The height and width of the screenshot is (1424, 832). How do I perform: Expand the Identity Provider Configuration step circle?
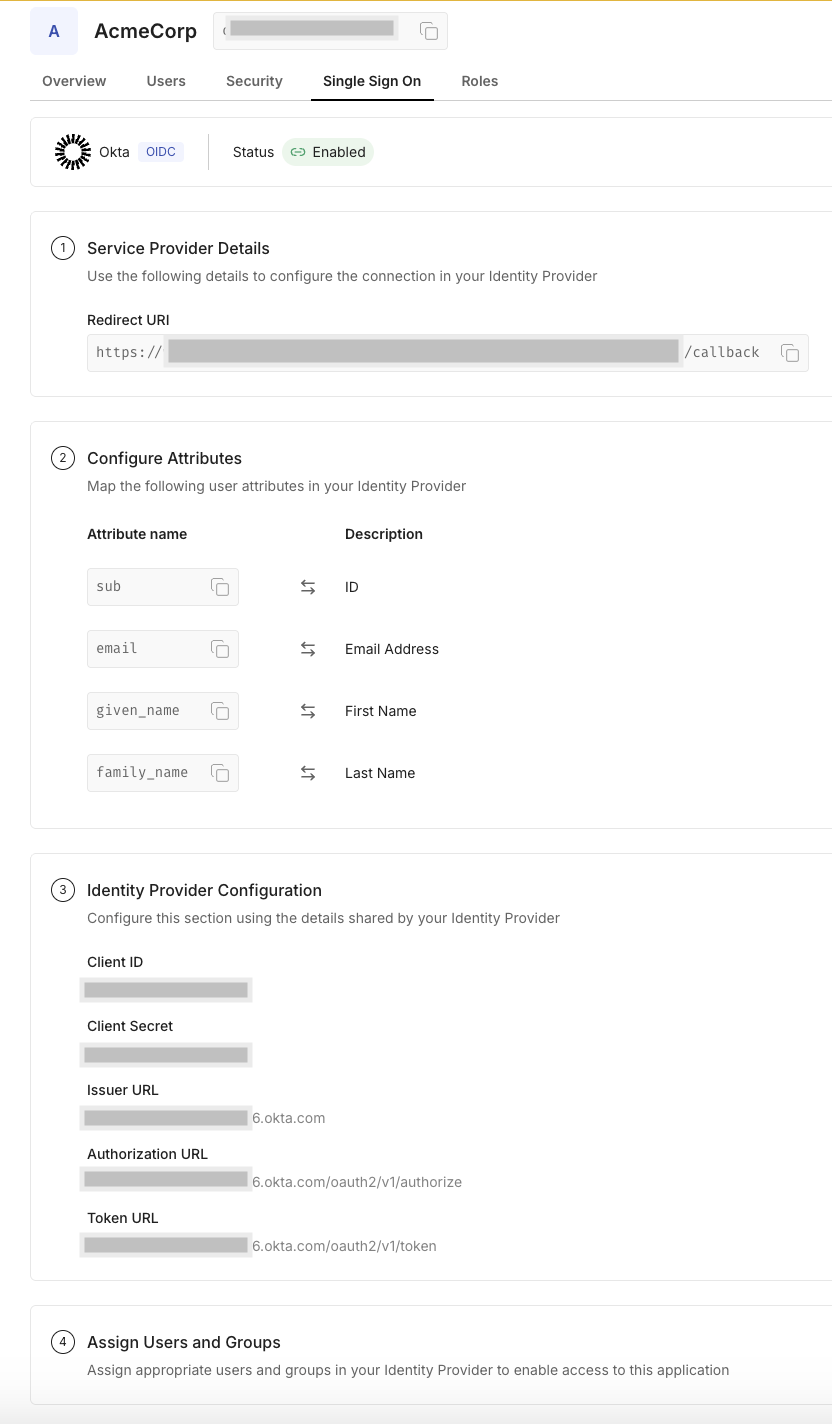63,889
